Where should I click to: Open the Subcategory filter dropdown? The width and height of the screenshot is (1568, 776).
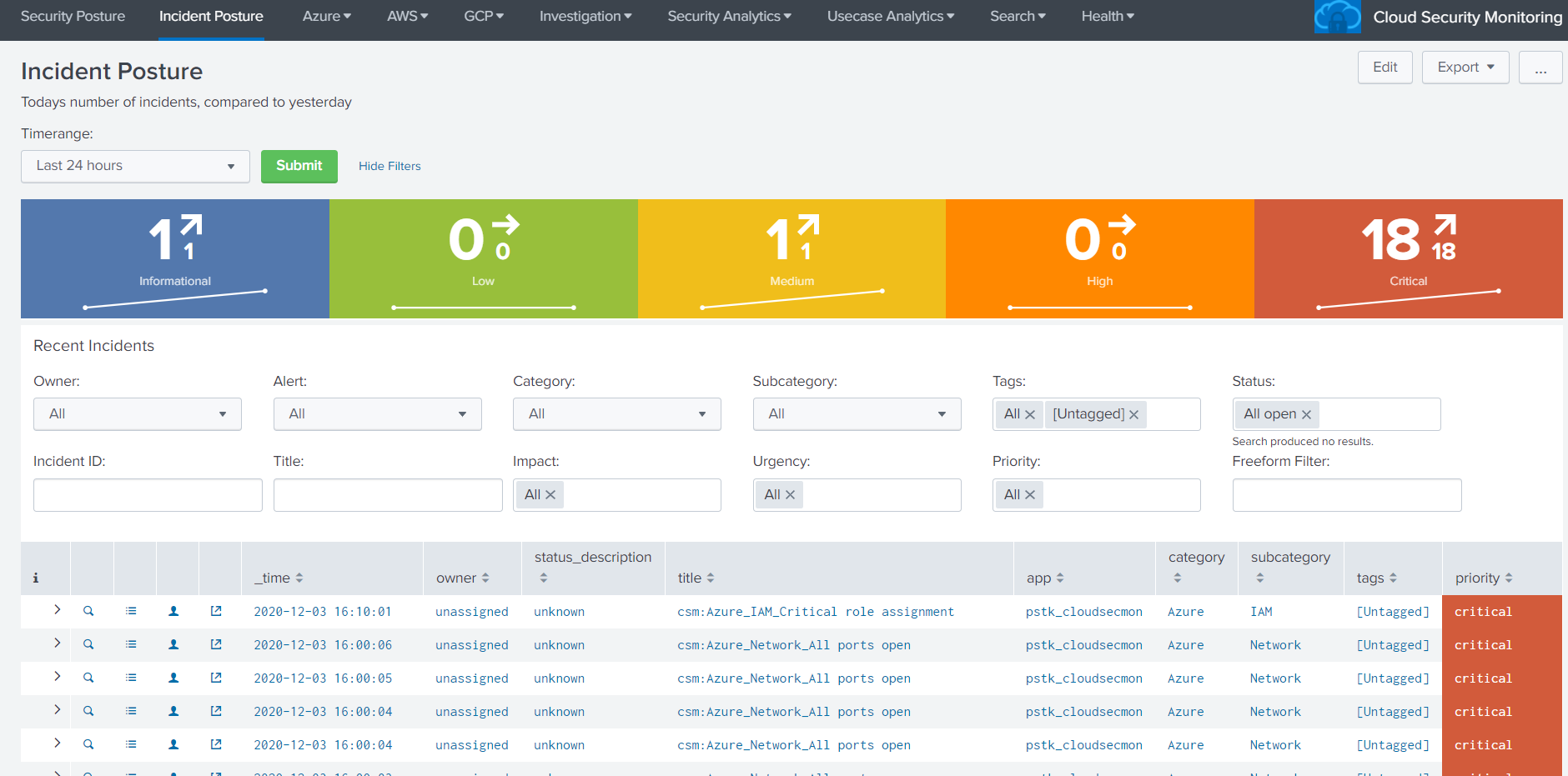tap(857, 414)
